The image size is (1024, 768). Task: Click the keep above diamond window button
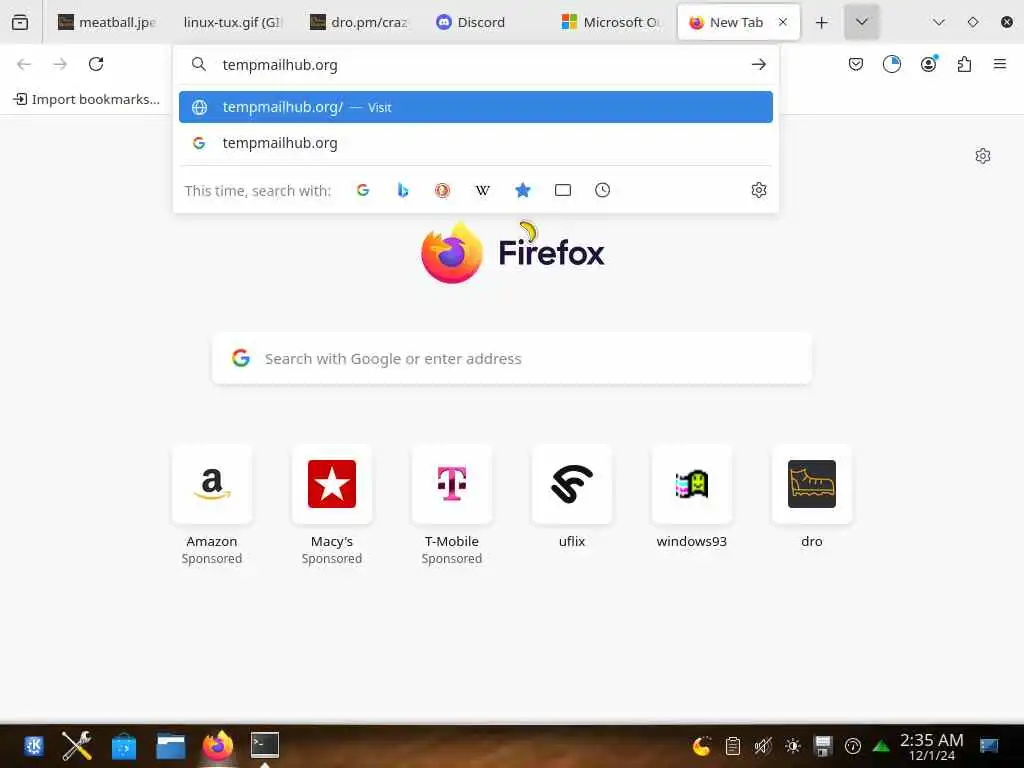click(972, 22)
